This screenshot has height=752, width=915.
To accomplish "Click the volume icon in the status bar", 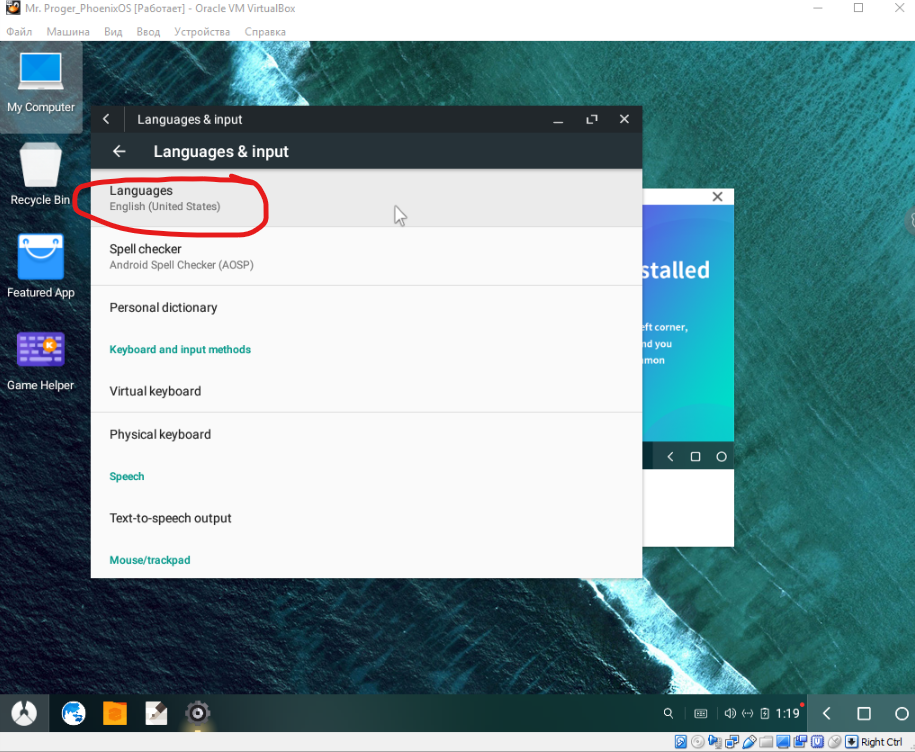I will coord(731,713).
